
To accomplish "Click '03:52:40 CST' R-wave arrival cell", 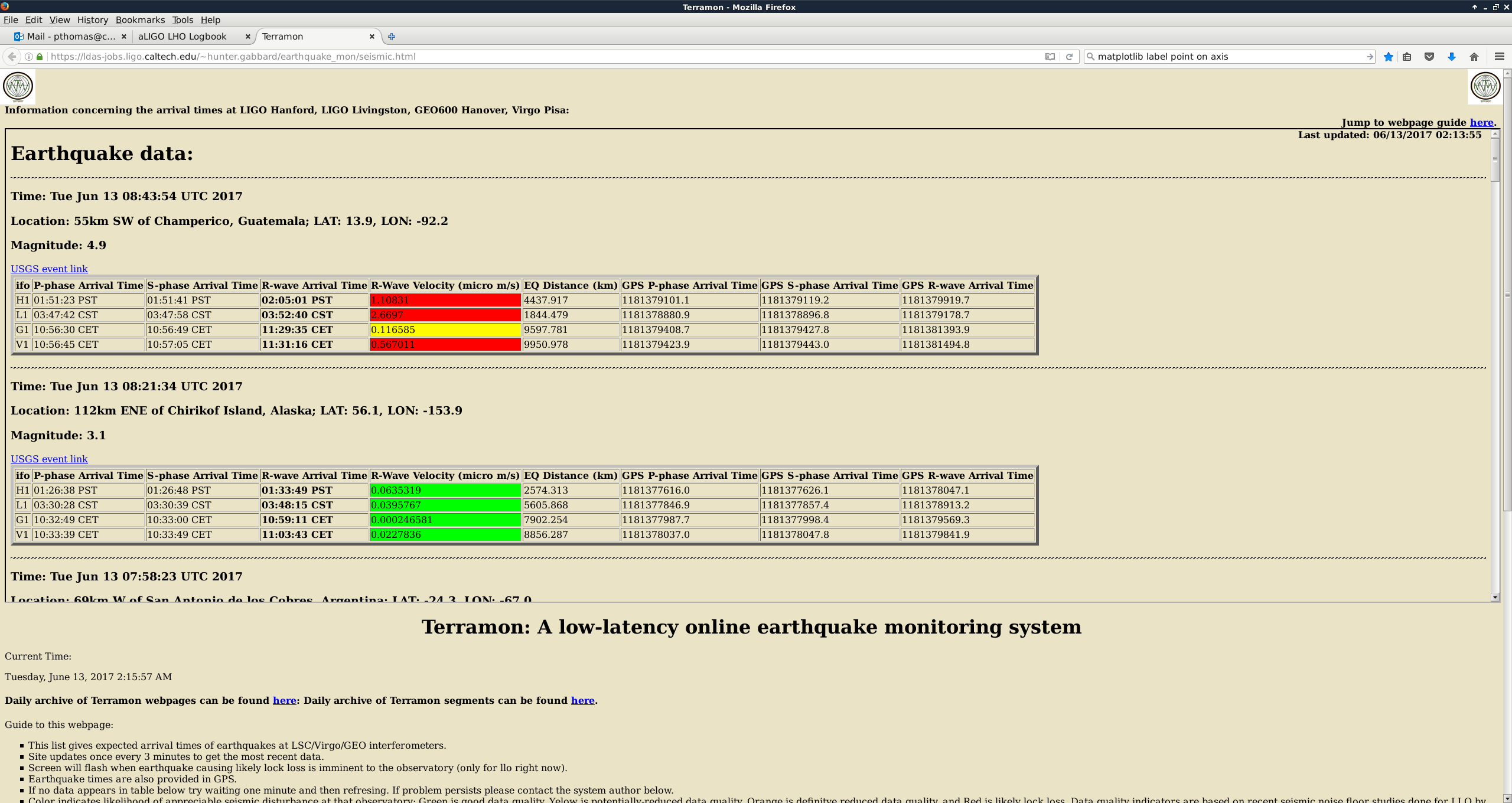I will tap(314, 315).
